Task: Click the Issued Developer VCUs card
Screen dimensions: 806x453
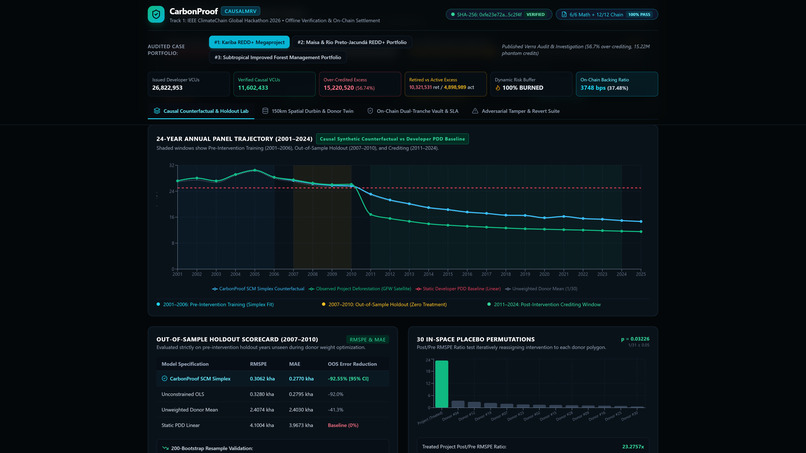Action: coord(189,84)
